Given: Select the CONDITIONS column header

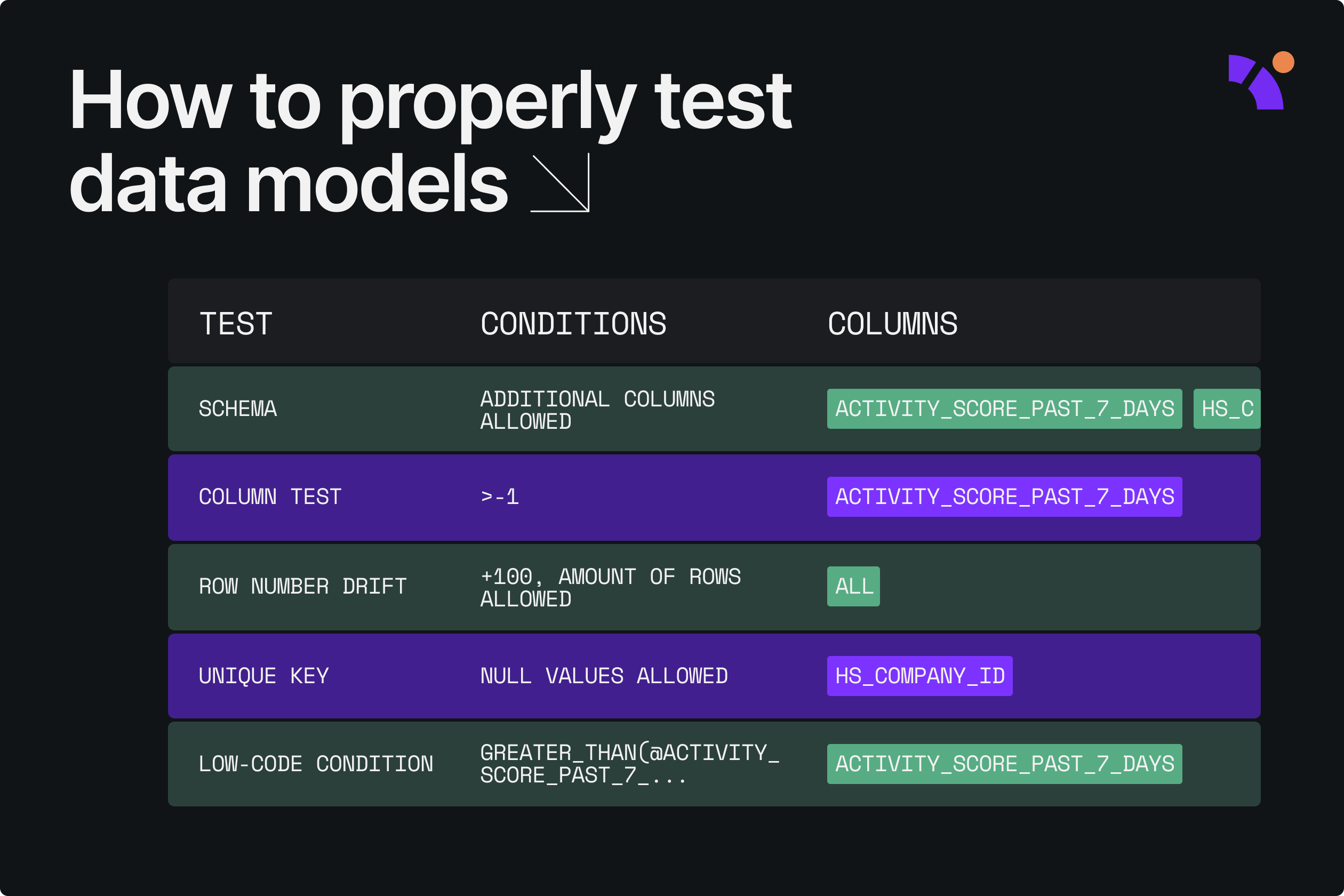Looking at the screenshot, I should pos(573,324).
